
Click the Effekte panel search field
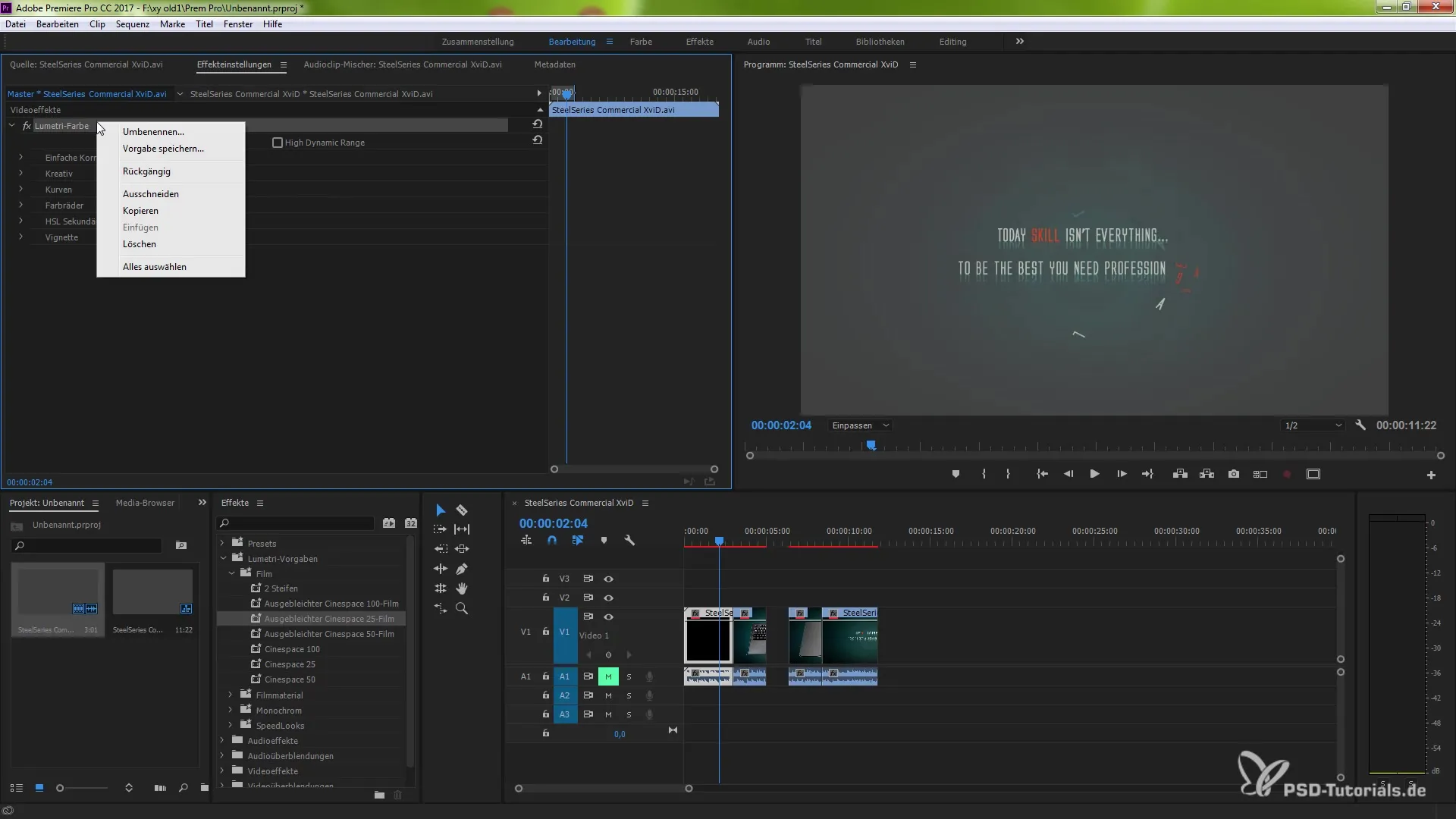click(296, 523)
